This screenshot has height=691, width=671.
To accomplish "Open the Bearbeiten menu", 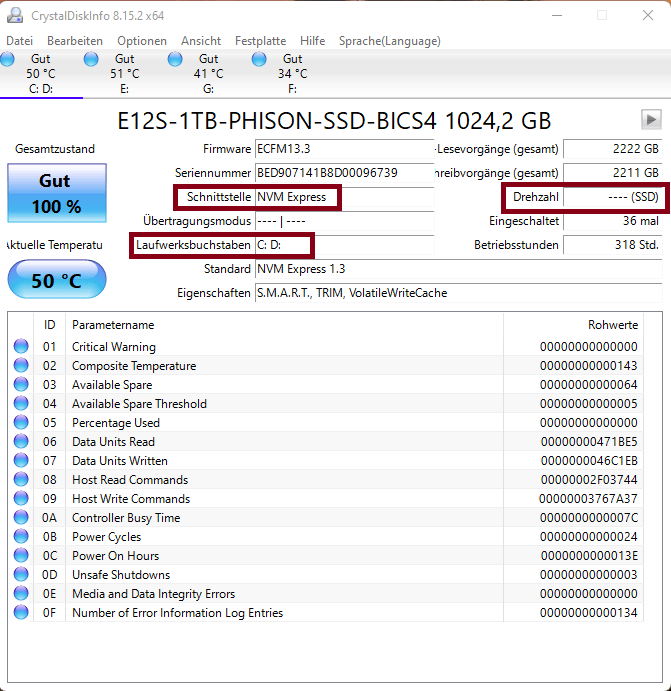I will click(x=75, y=41).
